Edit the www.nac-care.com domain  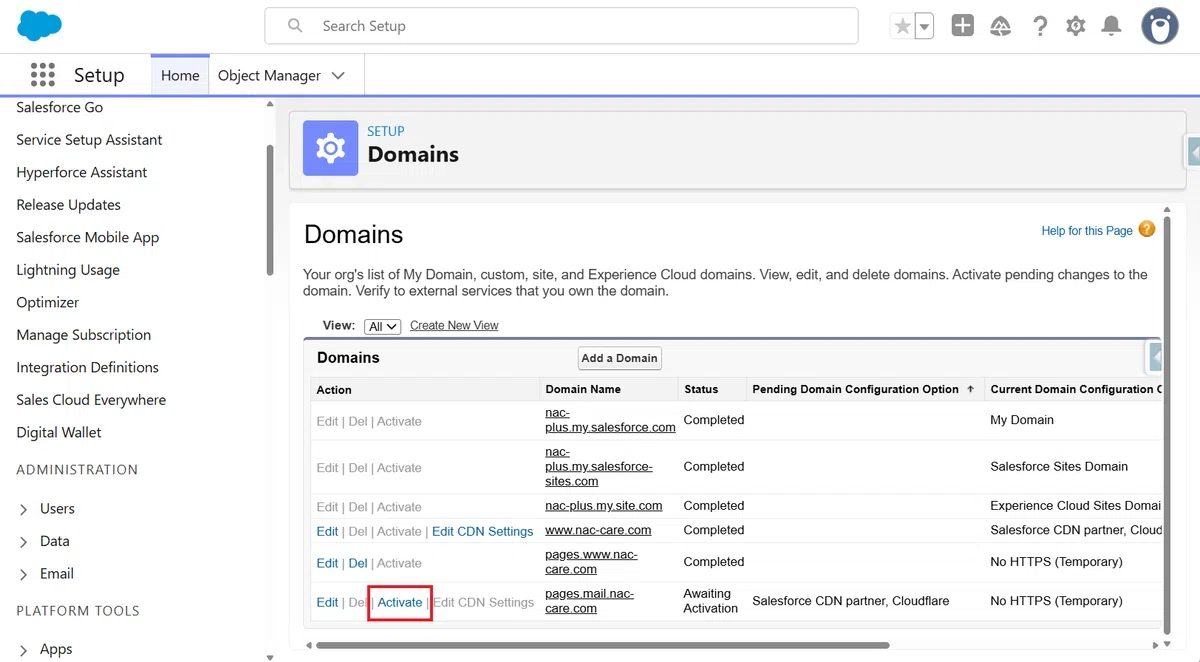(327, 531)
